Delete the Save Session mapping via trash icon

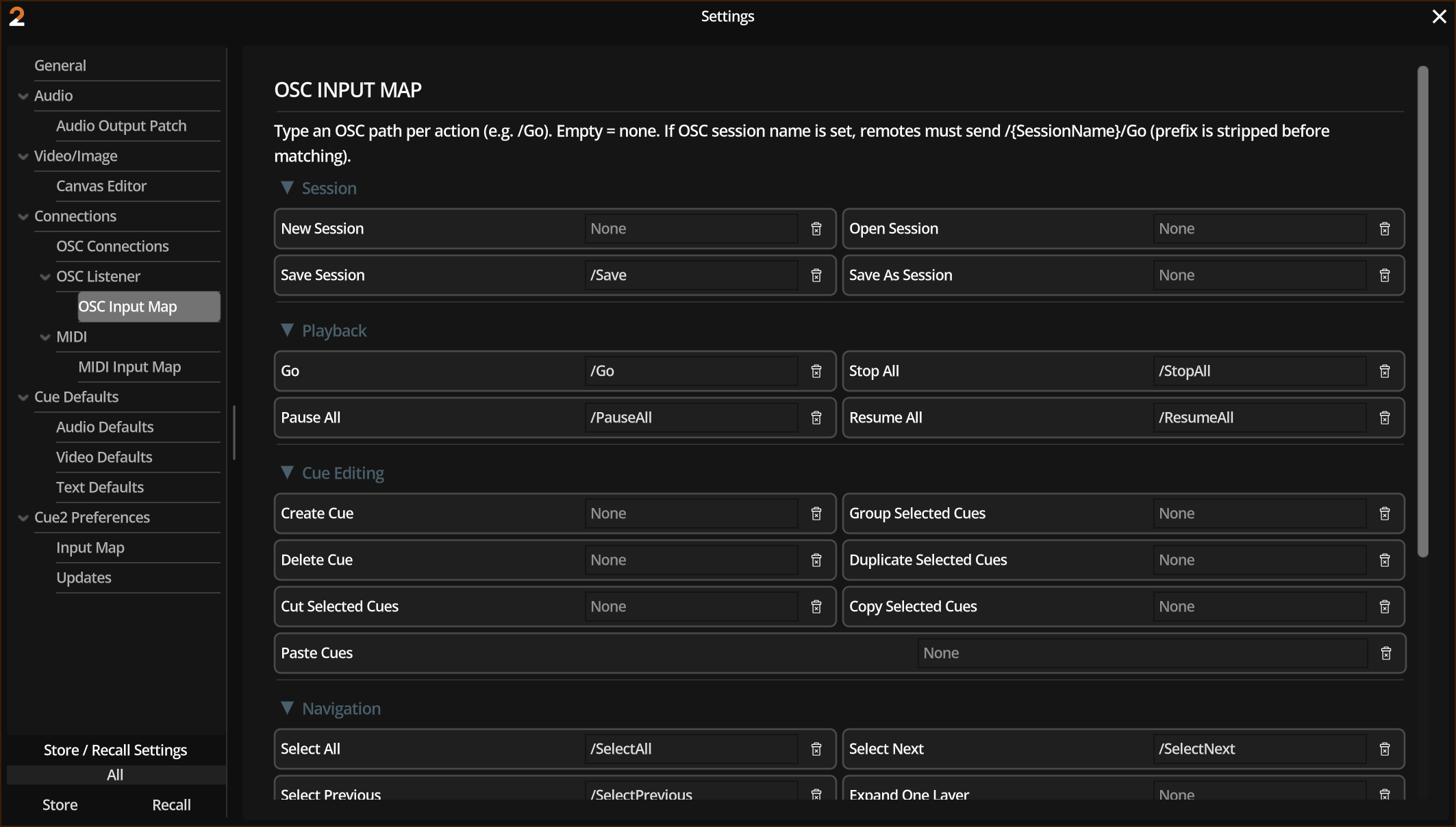tap(816, 275)
